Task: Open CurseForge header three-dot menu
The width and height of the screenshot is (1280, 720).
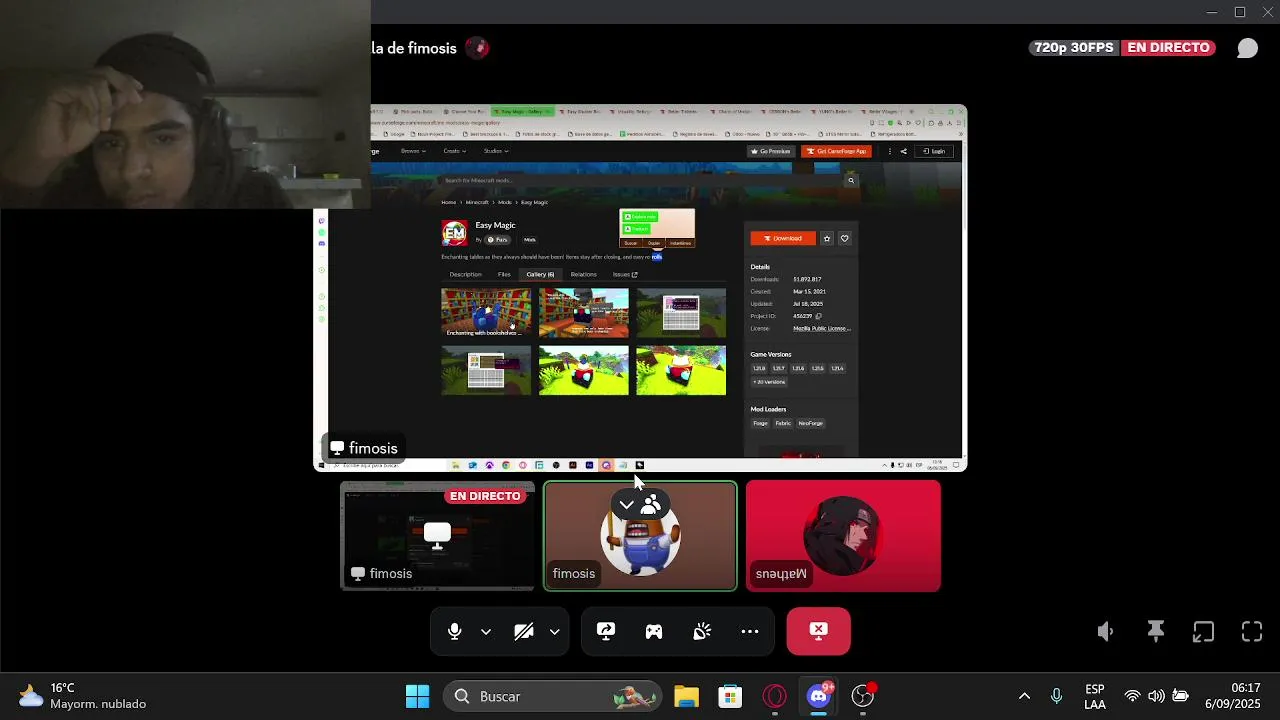Action: click(x=889, y=151)
